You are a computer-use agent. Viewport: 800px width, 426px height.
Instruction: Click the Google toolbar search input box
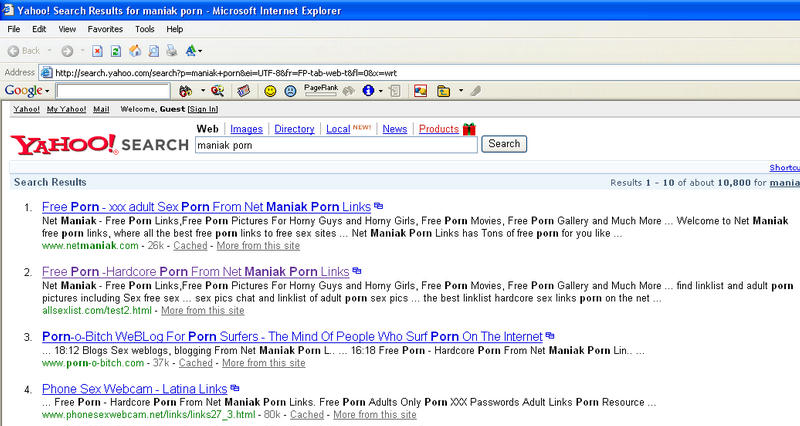pos(113,91)
